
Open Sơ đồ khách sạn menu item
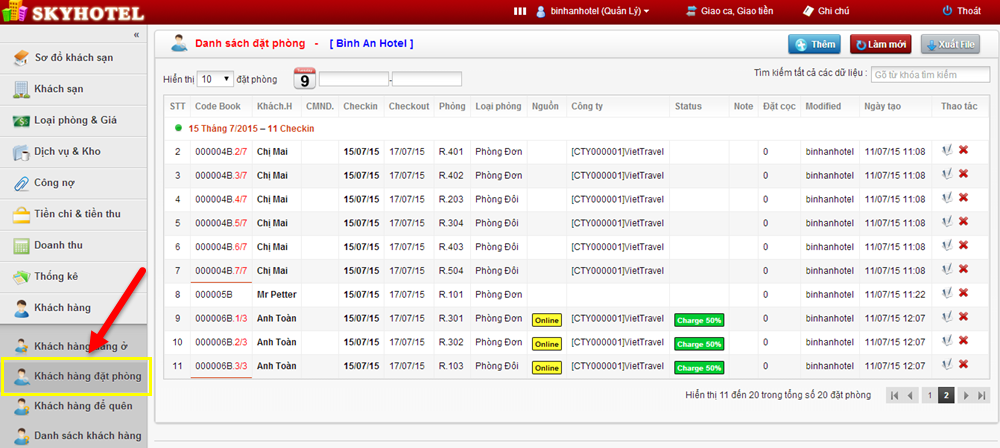74,57
